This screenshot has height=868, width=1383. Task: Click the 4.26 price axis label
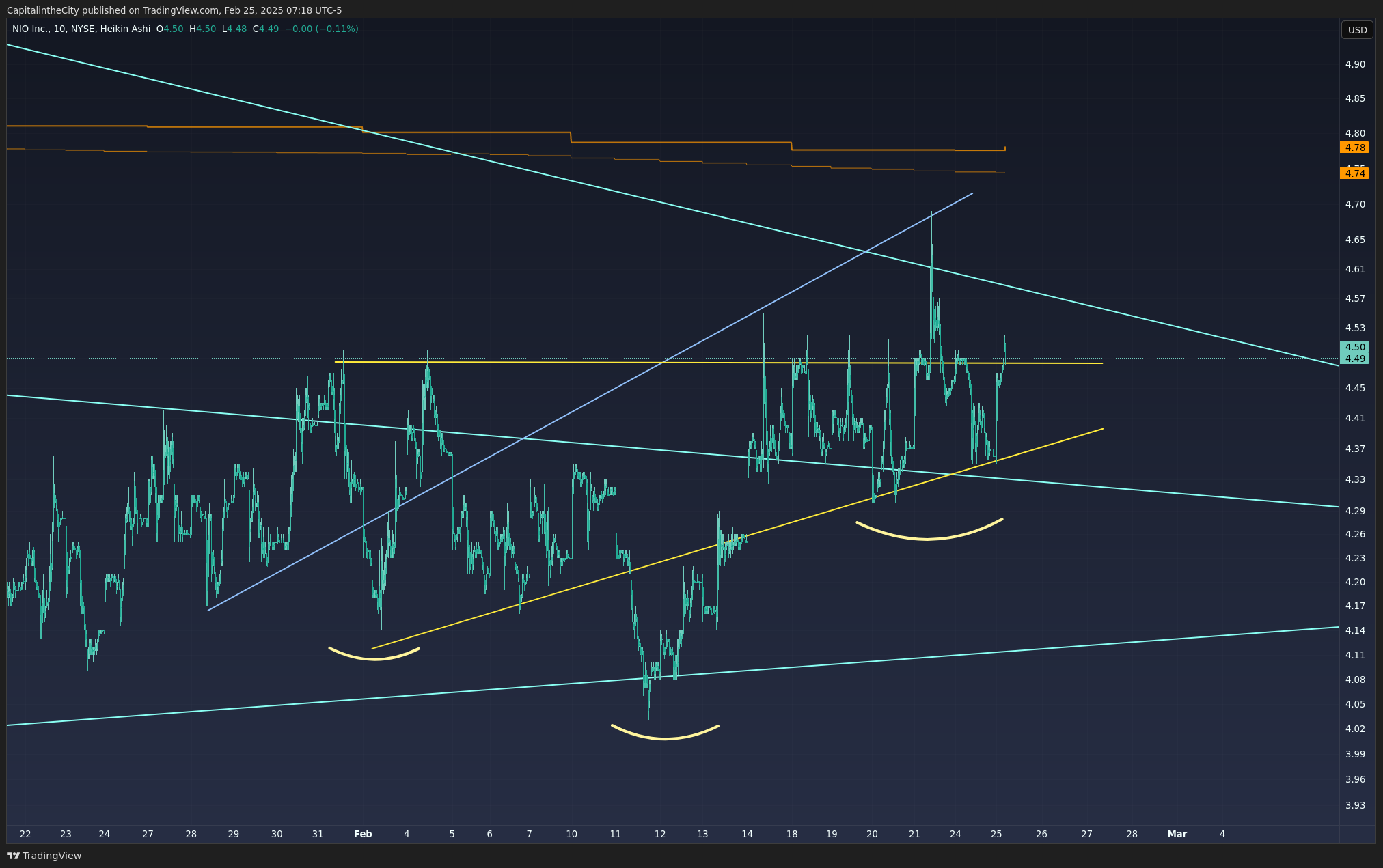[x=1355, y=534]
